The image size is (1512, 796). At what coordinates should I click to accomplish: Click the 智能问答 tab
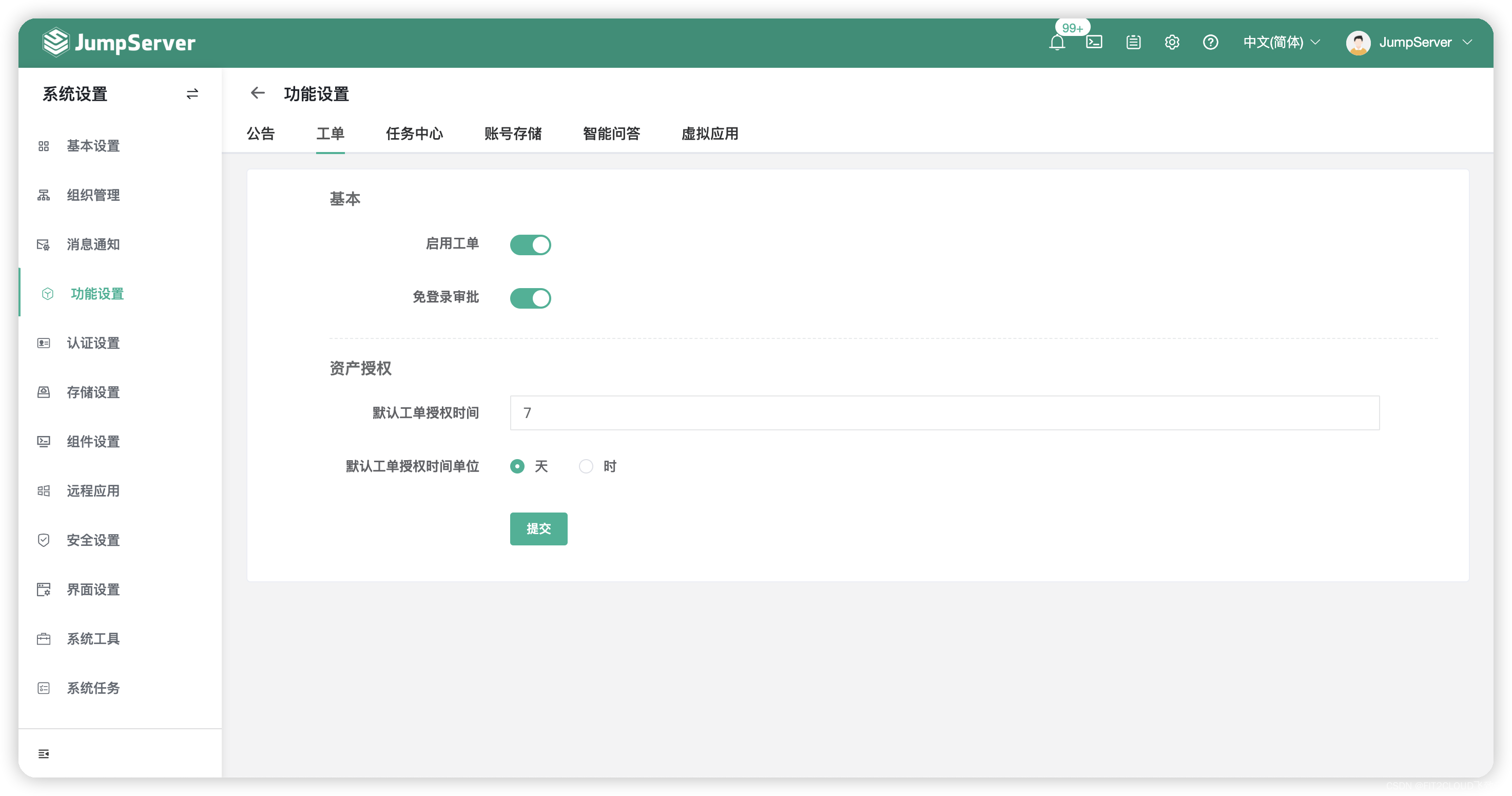tap(612, 133)
